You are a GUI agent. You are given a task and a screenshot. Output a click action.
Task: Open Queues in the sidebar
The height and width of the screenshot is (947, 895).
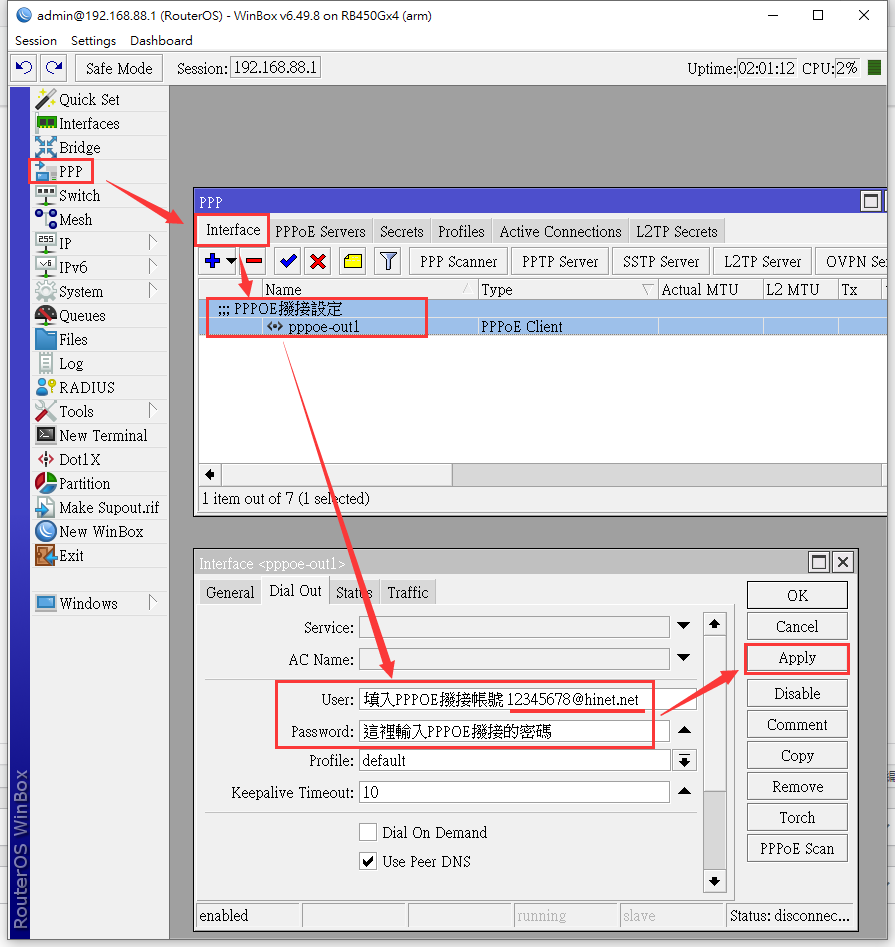coord(82,315)
